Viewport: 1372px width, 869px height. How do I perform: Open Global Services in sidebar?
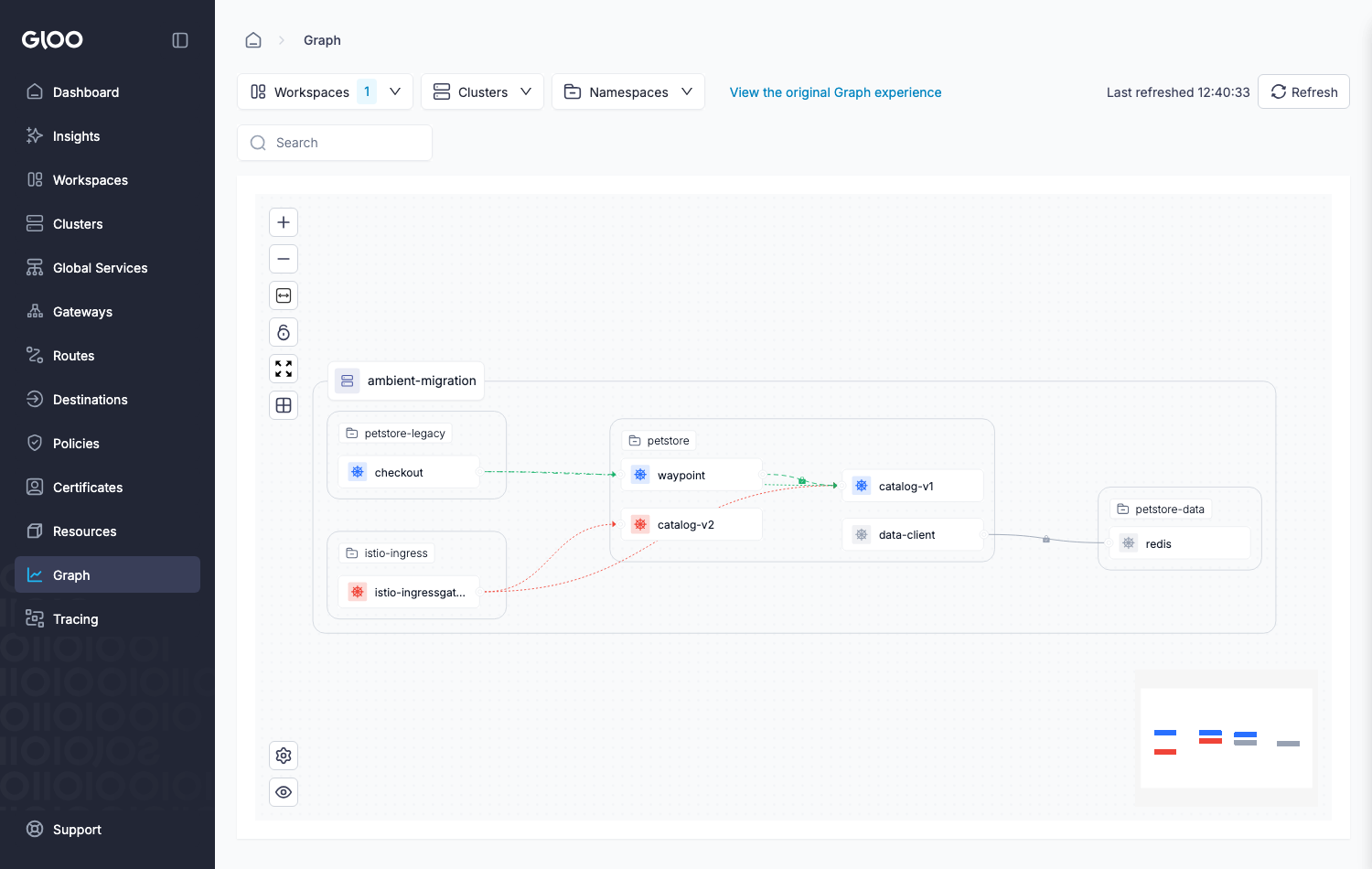tap(107, 268)
